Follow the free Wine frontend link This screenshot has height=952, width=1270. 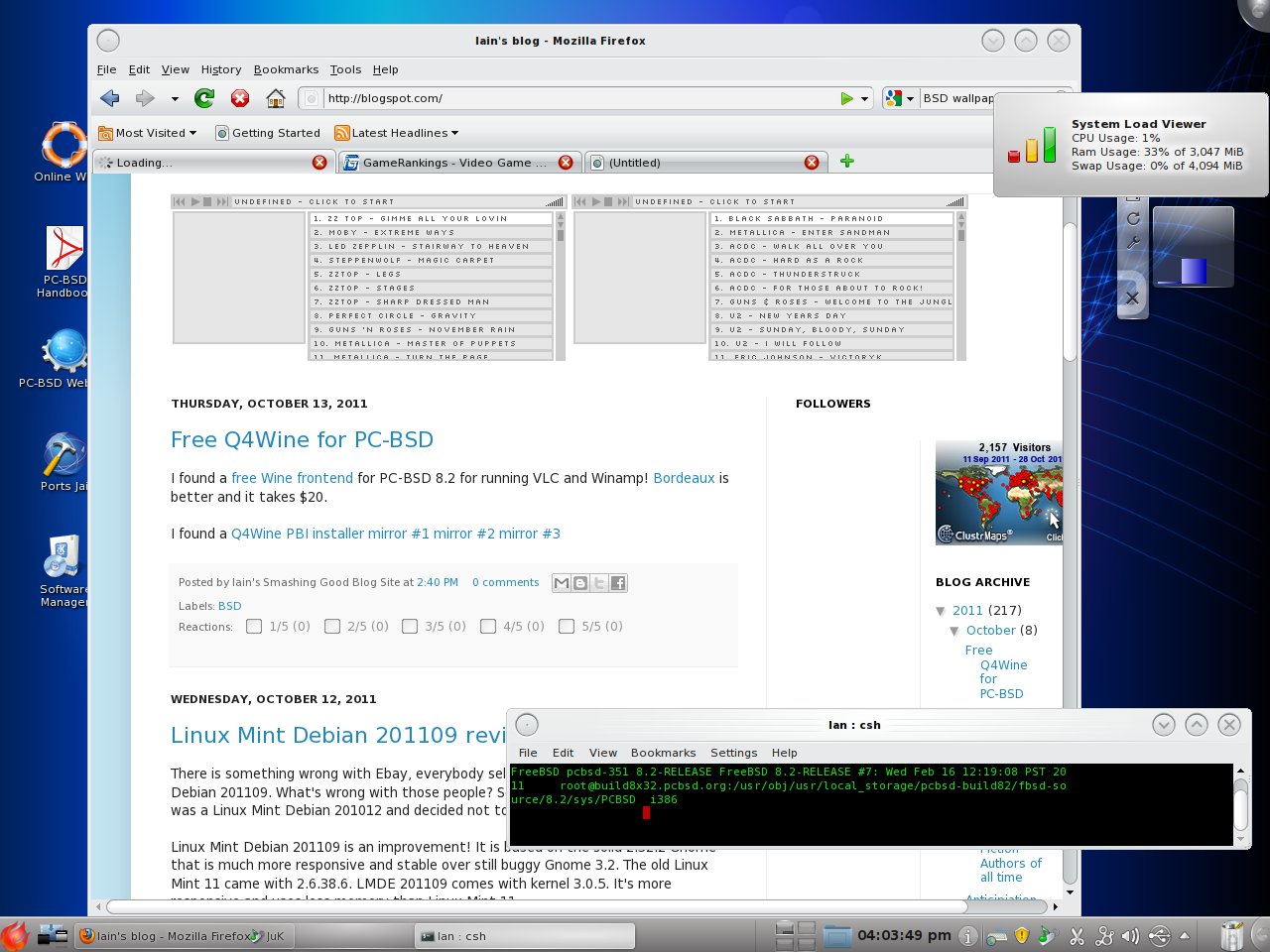292,478
